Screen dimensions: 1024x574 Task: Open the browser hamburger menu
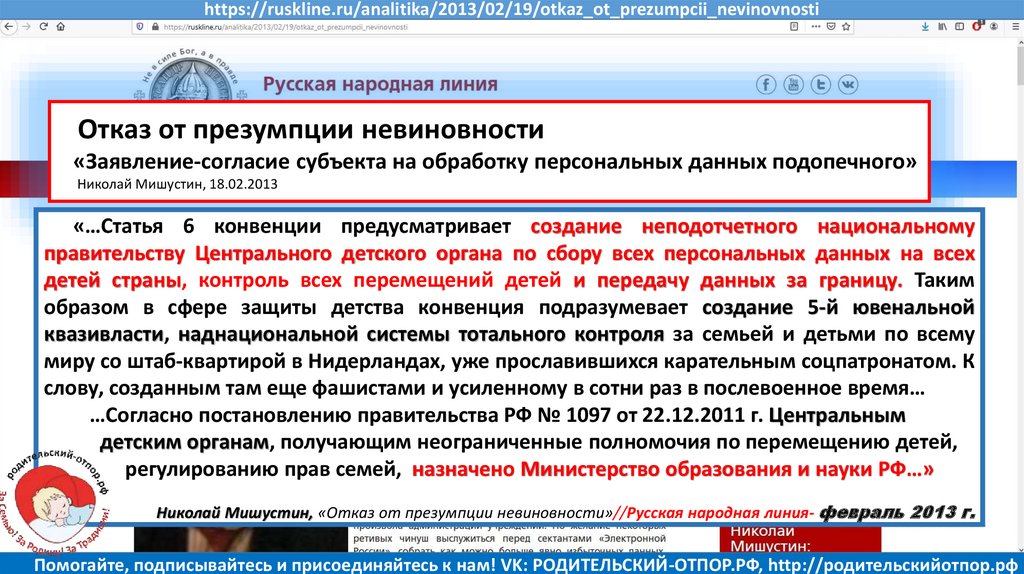coord(1016,27)
